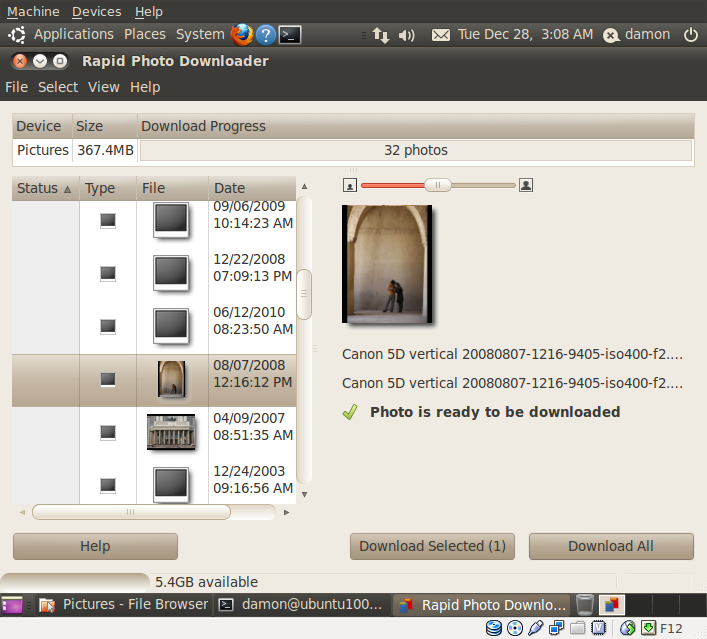Click Rapid Photo Downloader taskbar button

point(482,605)
